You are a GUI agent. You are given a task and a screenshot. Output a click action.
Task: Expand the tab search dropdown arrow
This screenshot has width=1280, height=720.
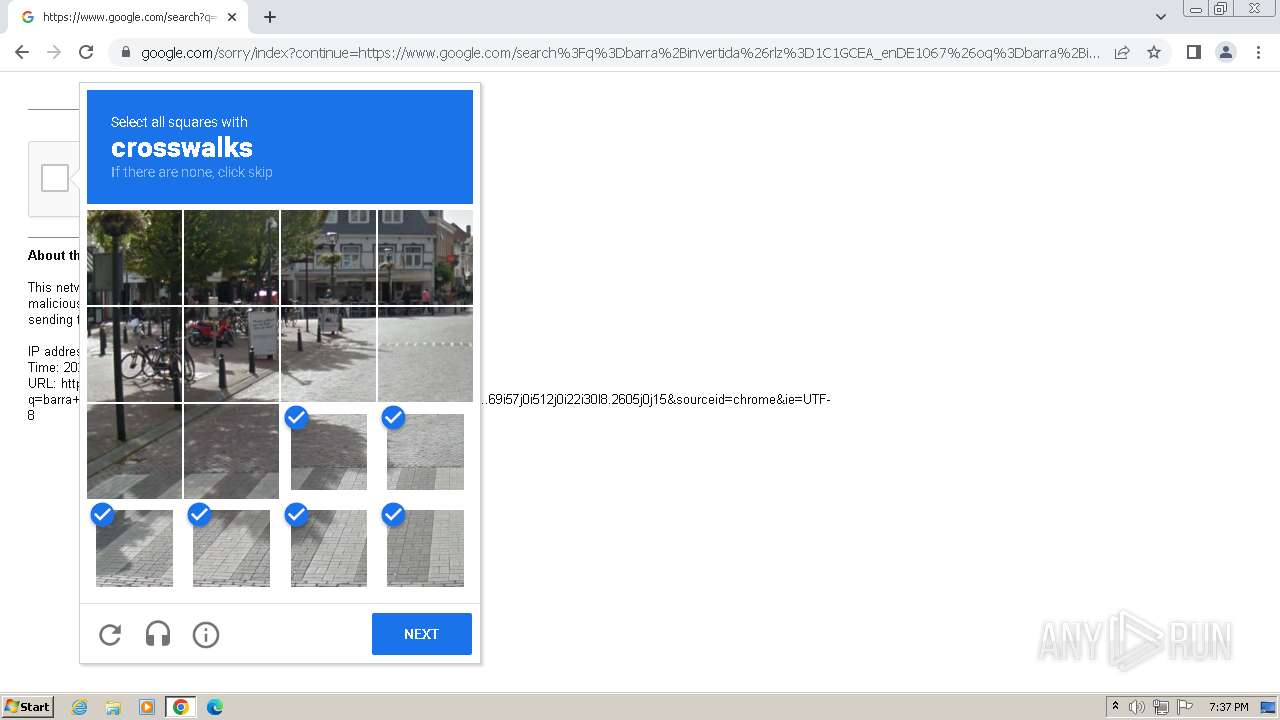[x=1160, y=17]
